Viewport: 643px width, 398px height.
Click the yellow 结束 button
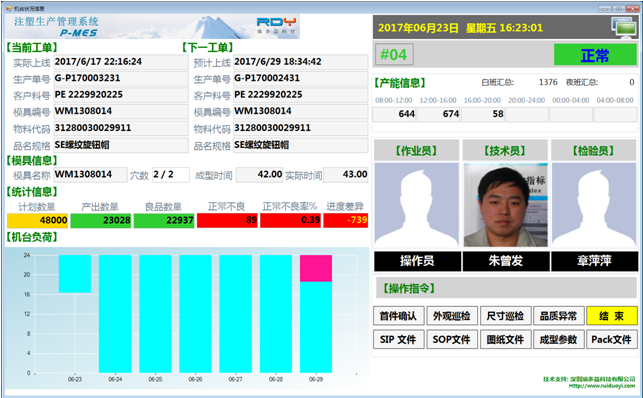(x=612, y=316)
